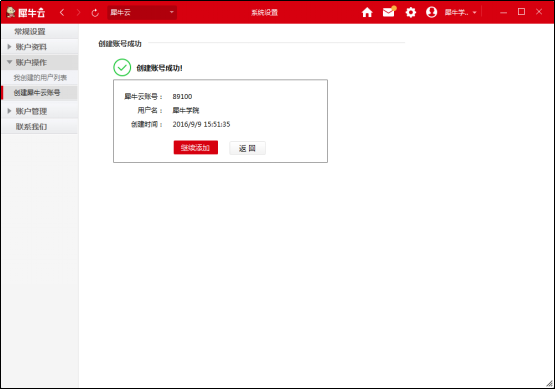Click the 创建账号成功 section heading

click(120, 44)
